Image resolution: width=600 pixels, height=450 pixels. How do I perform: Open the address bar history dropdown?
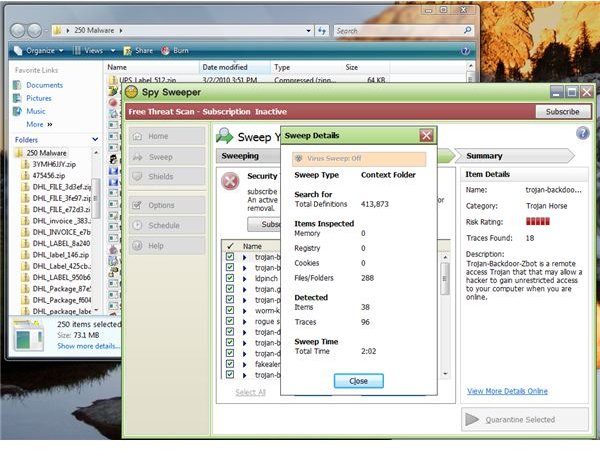tap(308, 31)
